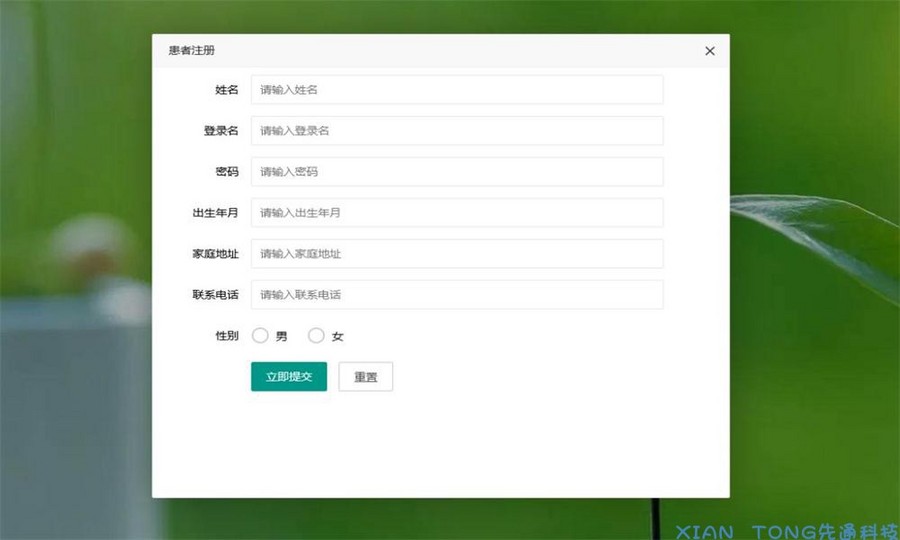
Task: Click the 联系电话 label text
Action: click(215, 295)
